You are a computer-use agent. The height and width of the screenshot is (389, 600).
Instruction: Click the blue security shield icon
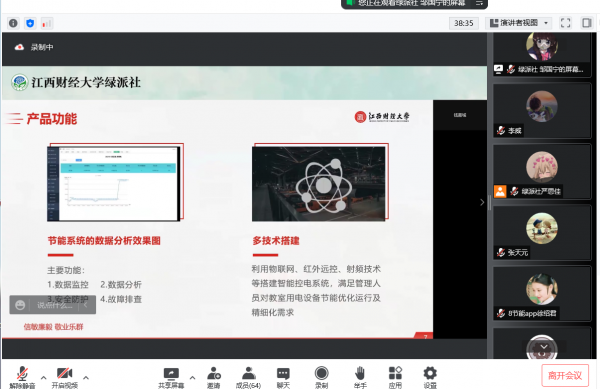(x=30, y=23)
